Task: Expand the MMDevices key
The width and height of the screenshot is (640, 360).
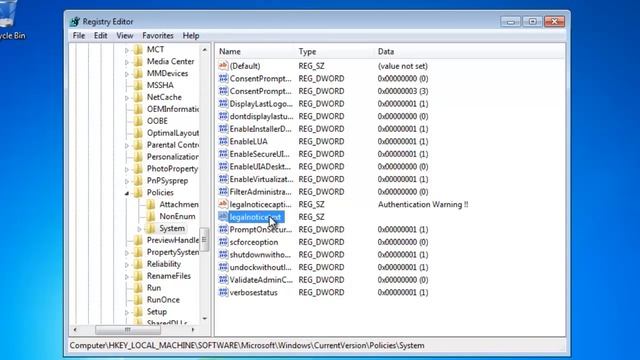Action: click(127, 74)
